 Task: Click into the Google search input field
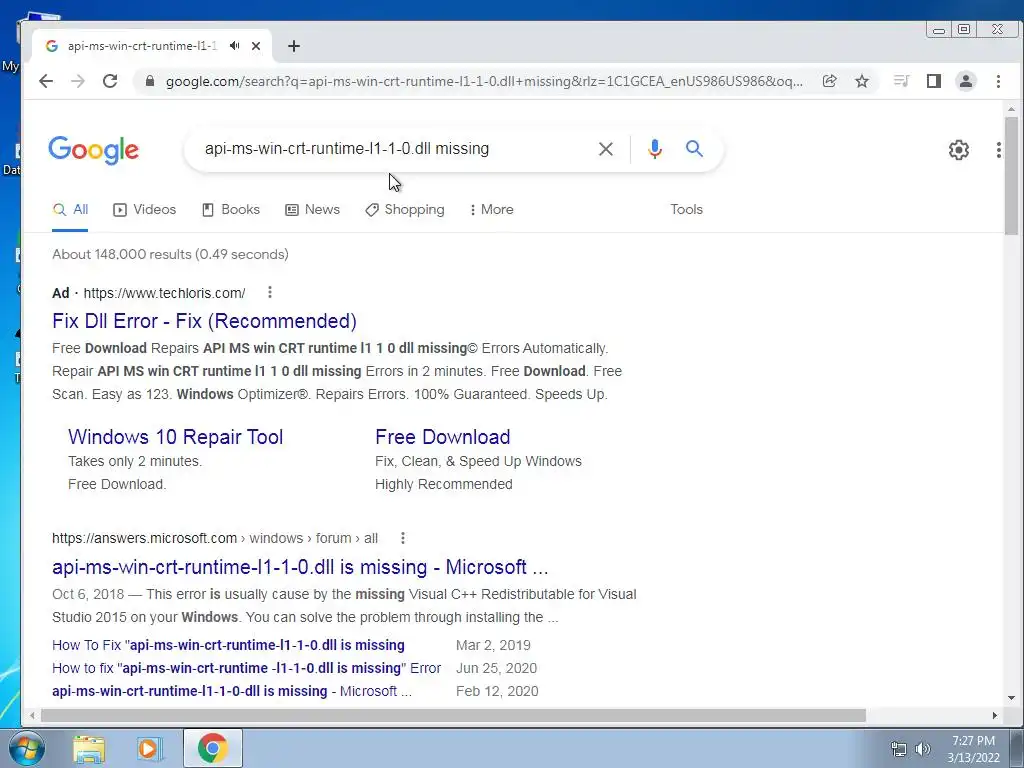point(392,149)
